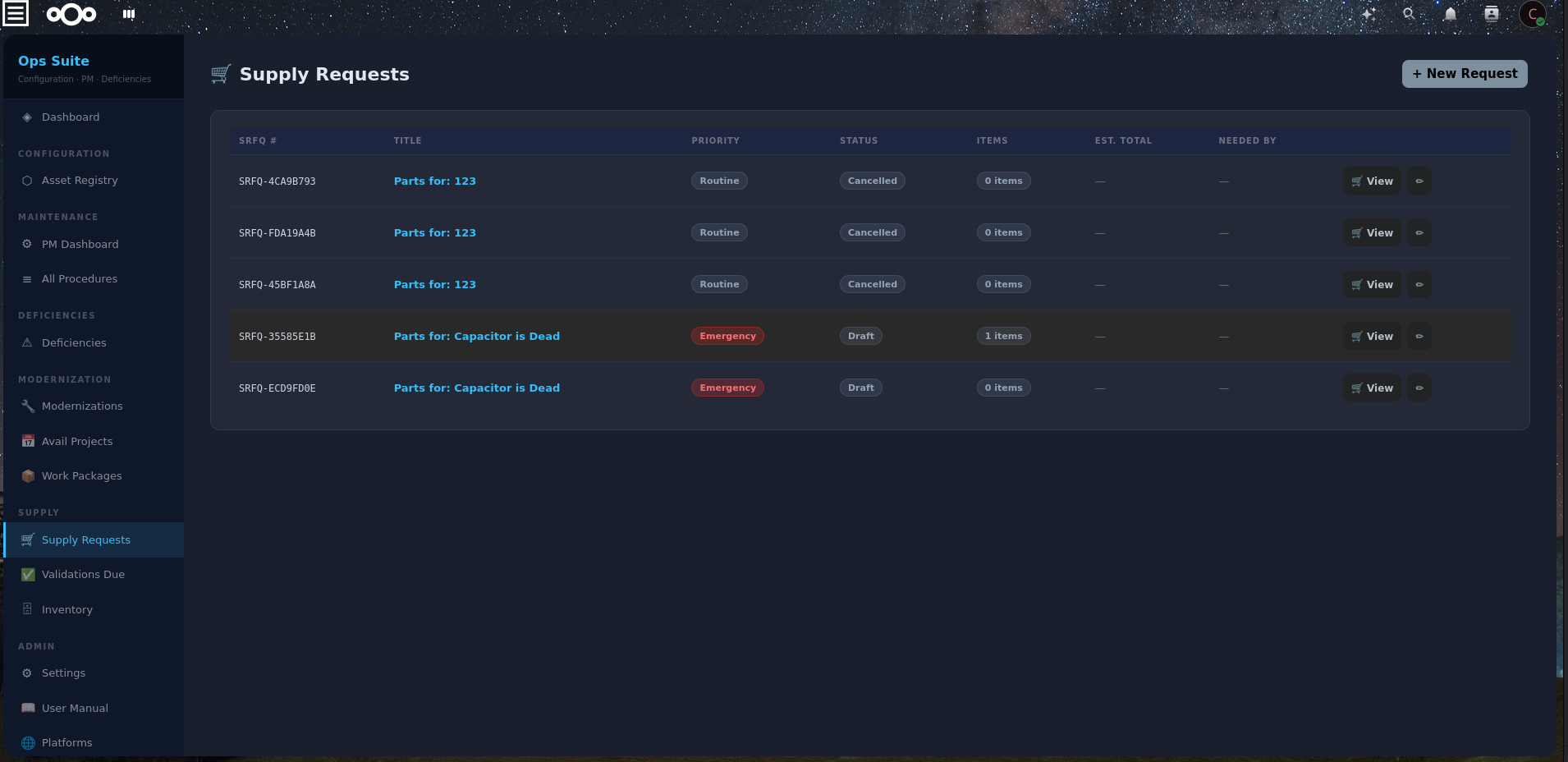Click the Avail Projects calendar icon
This screenshot has width=1568, height=762.
click(28, 442)
